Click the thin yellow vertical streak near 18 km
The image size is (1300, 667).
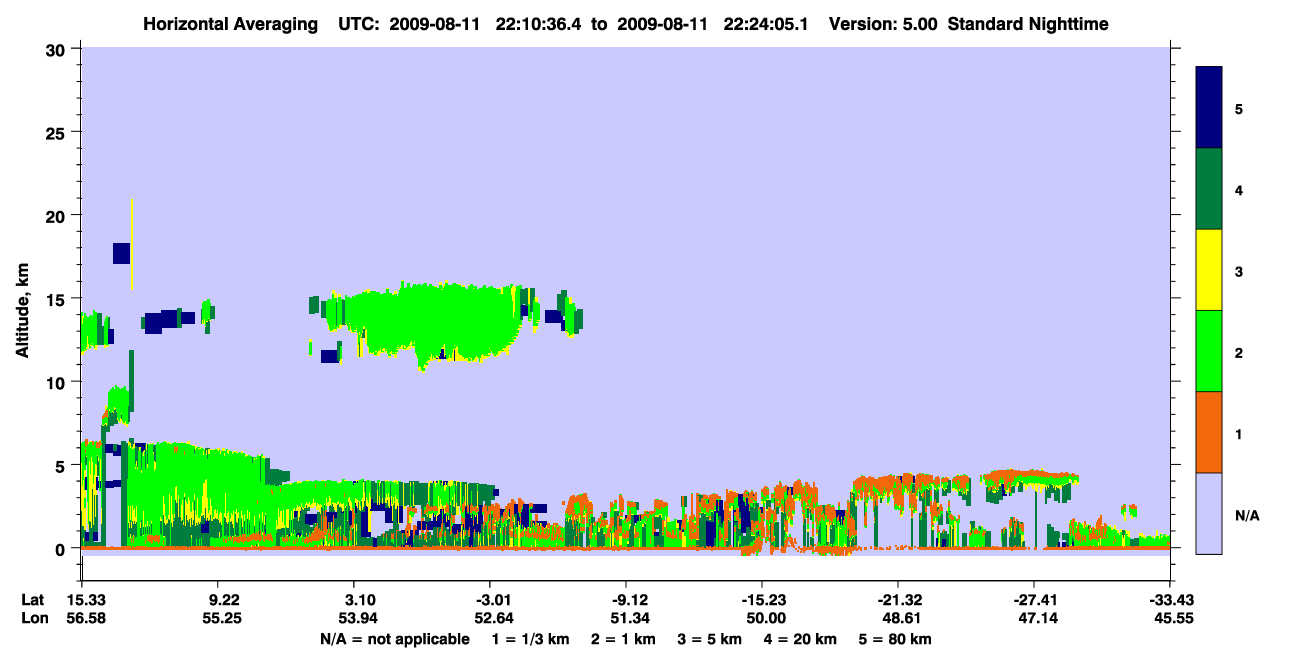coord(132,245)
